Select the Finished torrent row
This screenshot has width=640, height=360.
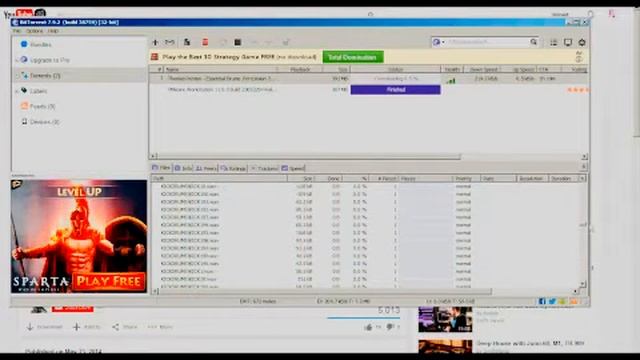point(369,89)
